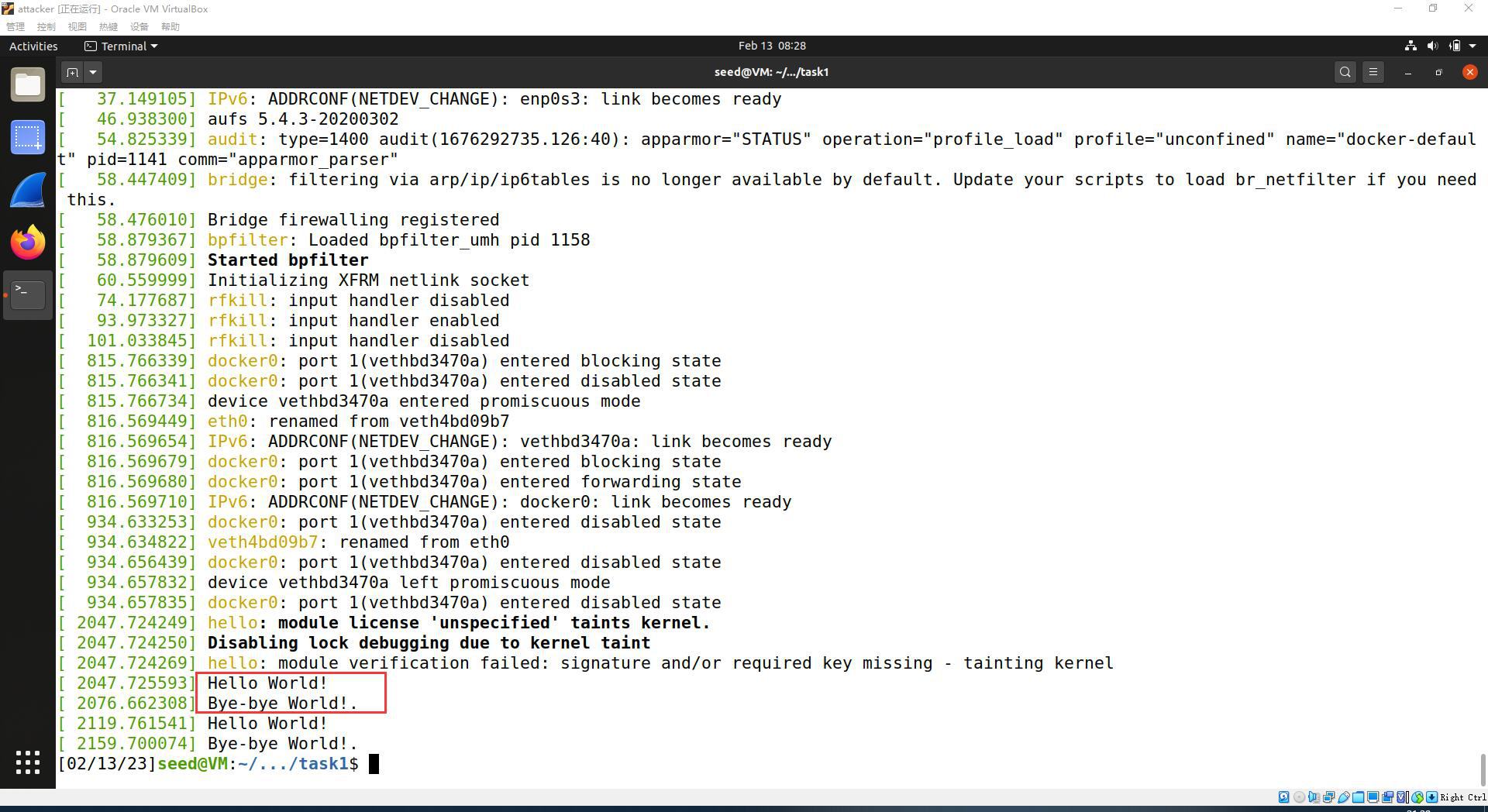This screenshot has height=812, width=1488.
Task: Click the 管理 menu in VirtualBox menu bar
Action: (15, 26)
